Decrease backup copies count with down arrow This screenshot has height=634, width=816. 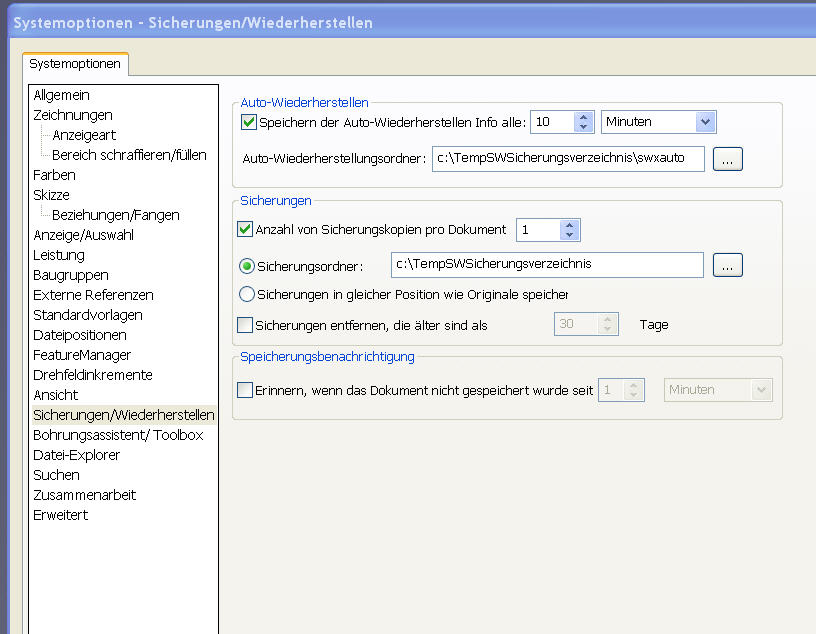coord(569,235)
